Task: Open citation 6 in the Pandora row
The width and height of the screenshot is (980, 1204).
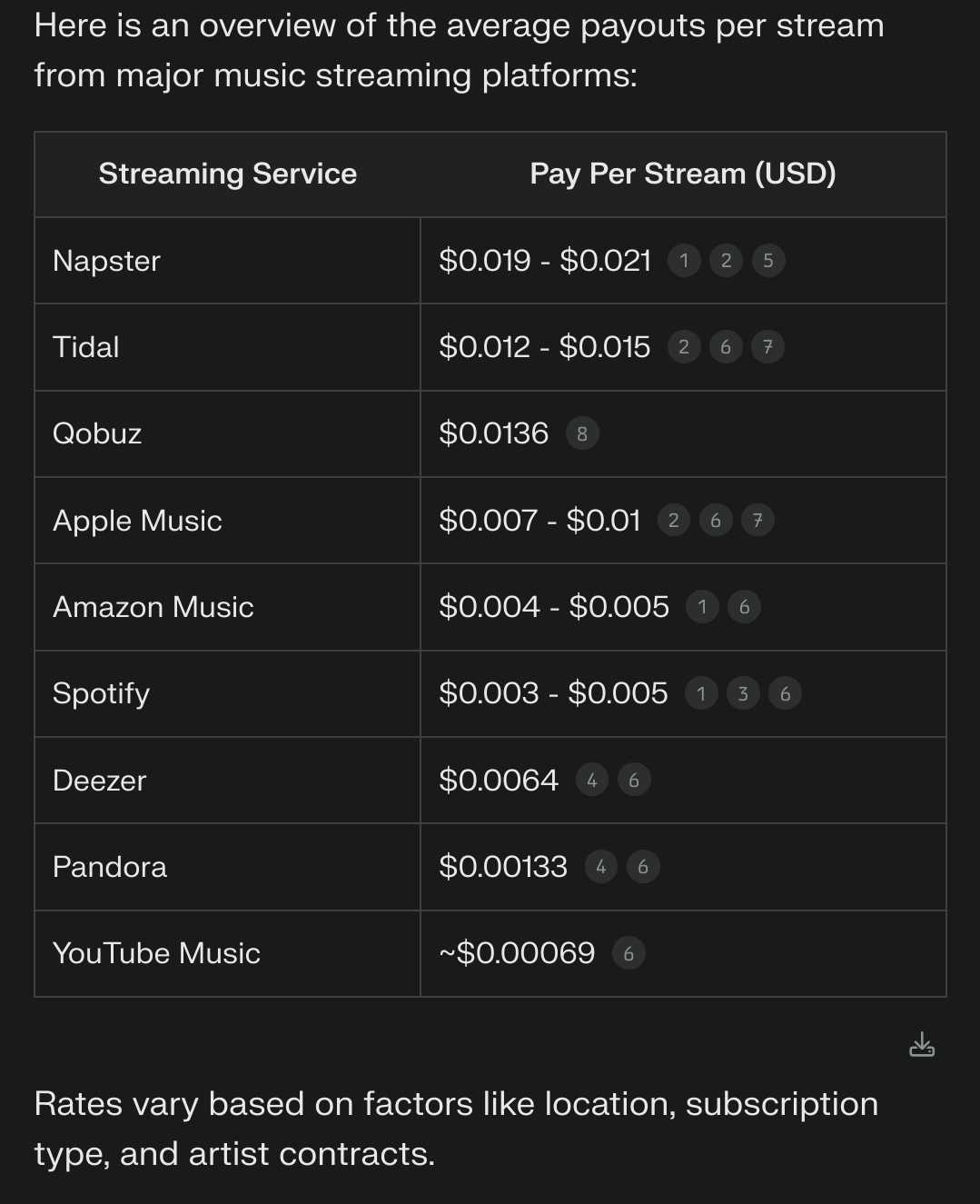Action: tap(643, 867)
